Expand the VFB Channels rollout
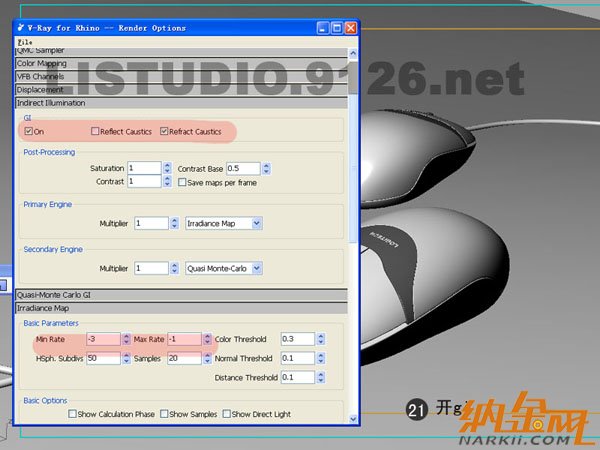This screenshot has height=450, width=600. (x=181, y=77)
